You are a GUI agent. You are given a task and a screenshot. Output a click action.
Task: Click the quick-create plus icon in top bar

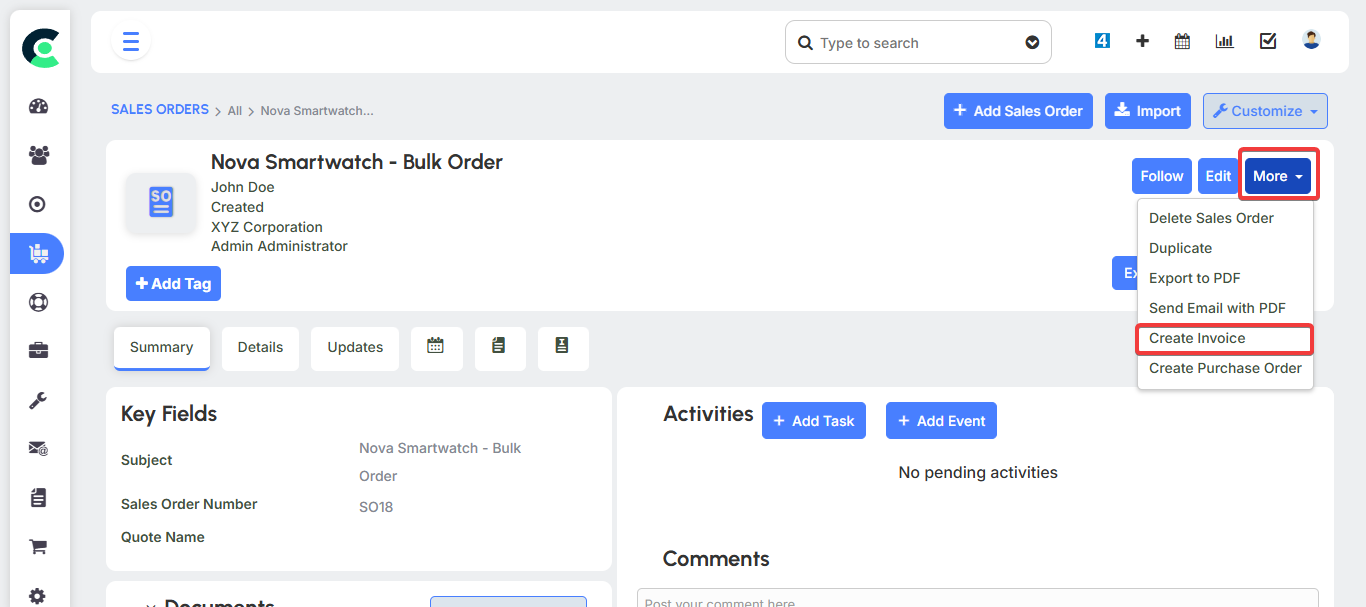(x=1142, y=41)
